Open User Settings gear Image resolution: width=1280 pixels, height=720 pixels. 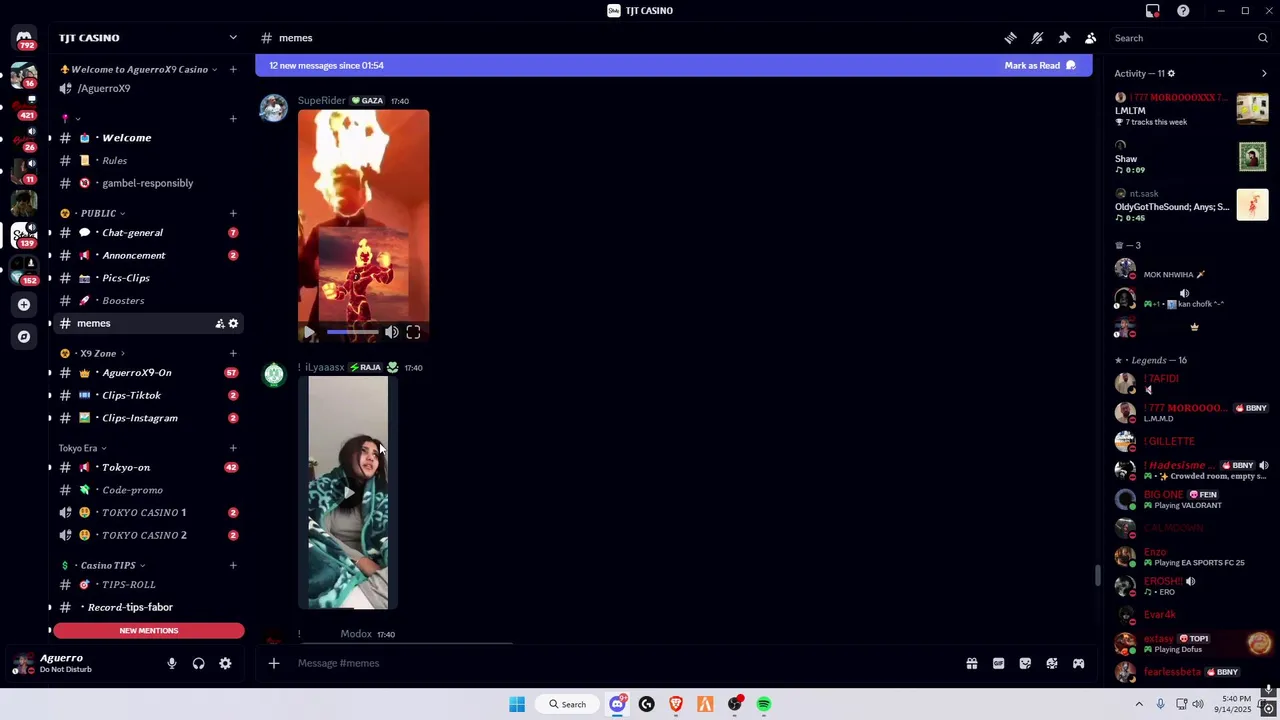[x=225, y=663]
